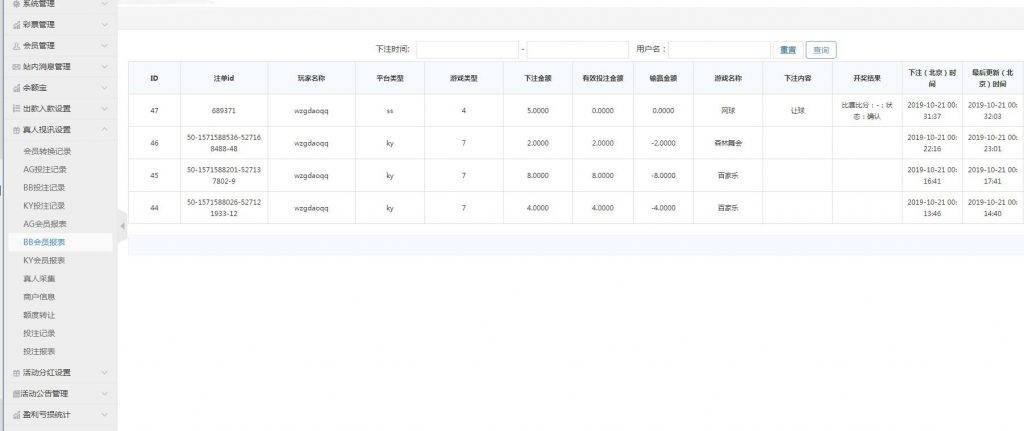This screenshot has width=1024, height=431.
Task: Click the 盈利亏损统计 chart icon
Action: pyautogui.click(x=16, y=414)
